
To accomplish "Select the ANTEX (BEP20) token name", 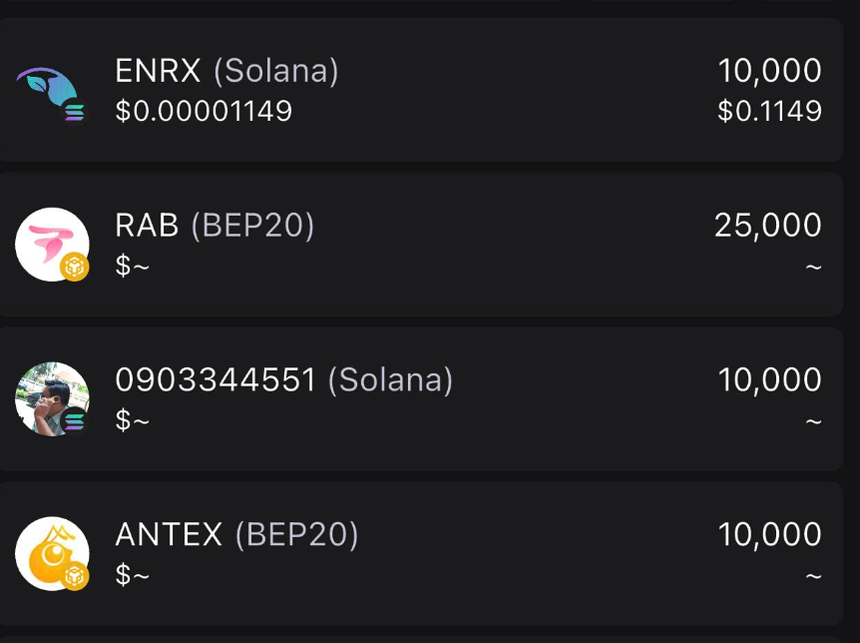I will 237,535.
